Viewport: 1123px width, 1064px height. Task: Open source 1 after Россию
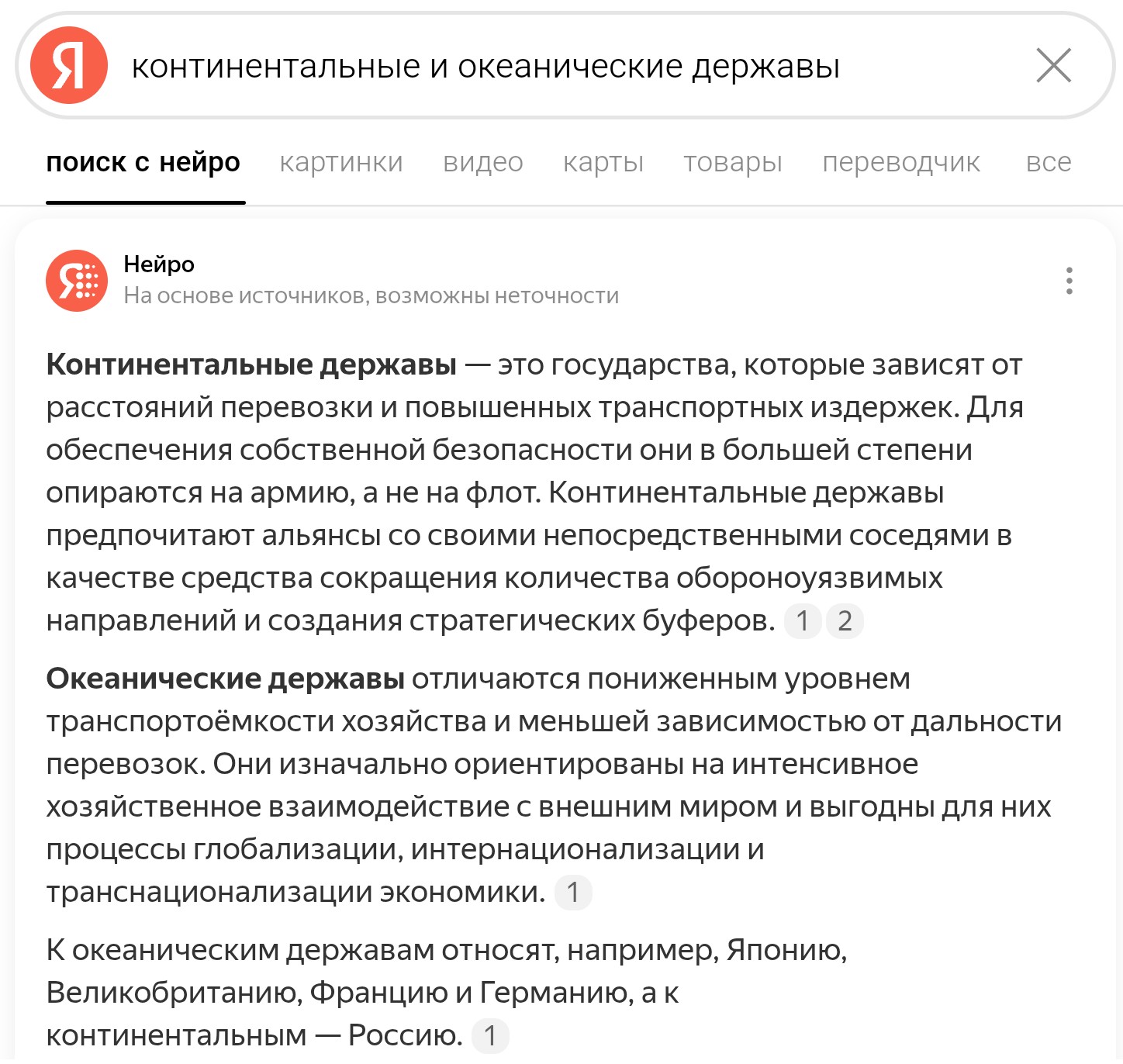pyautogui.click(x=490, y=1036)
